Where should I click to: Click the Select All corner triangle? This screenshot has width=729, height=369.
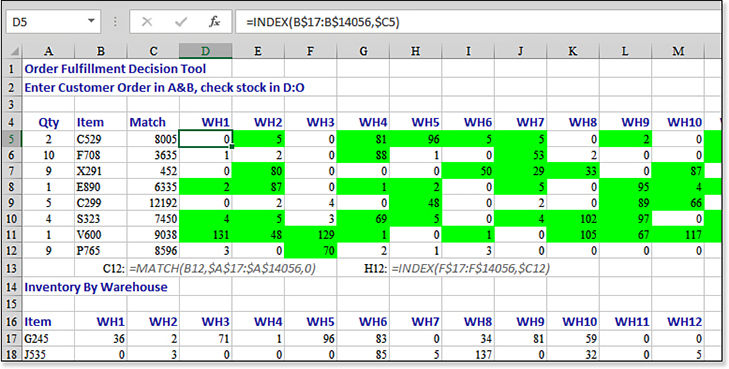pyautogui.click(x=14, y=51)
